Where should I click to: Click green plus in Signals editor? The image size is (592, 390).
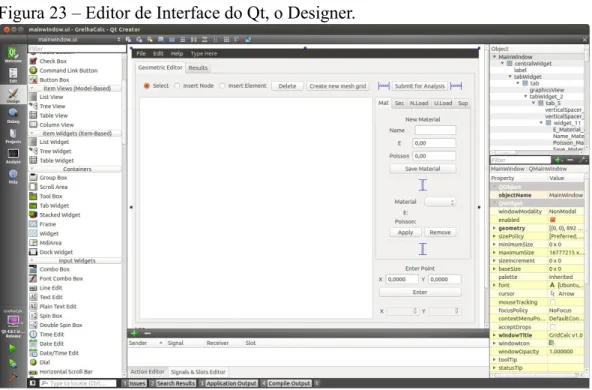pos(134,333)
